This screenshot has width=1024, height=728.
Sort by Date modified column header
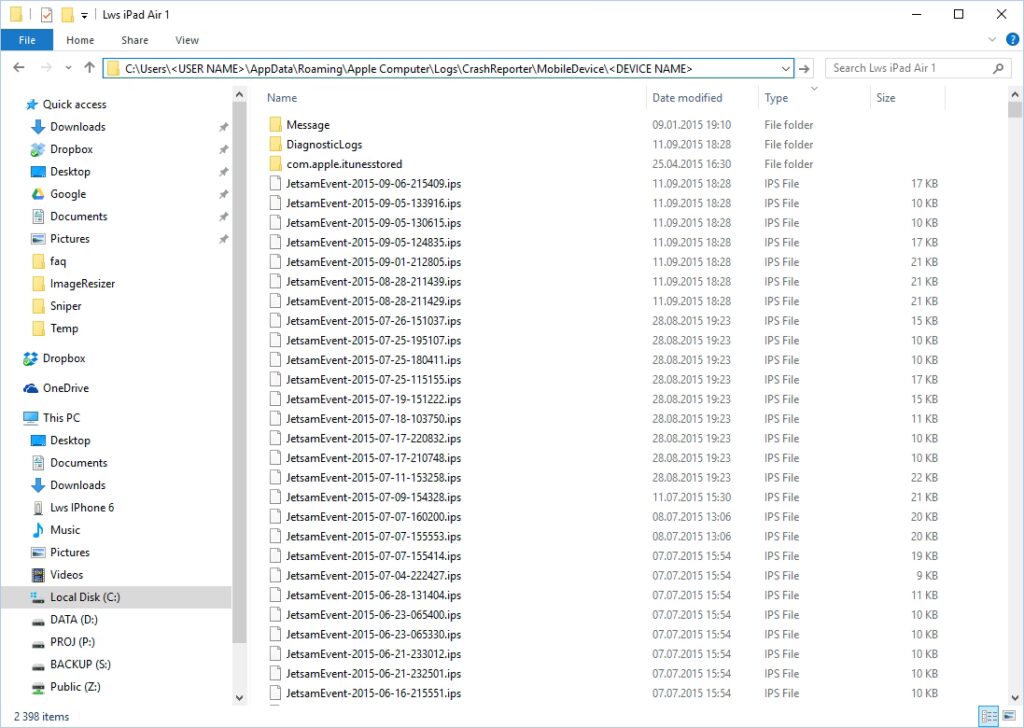pyautogui.click(x=687, y=98)
